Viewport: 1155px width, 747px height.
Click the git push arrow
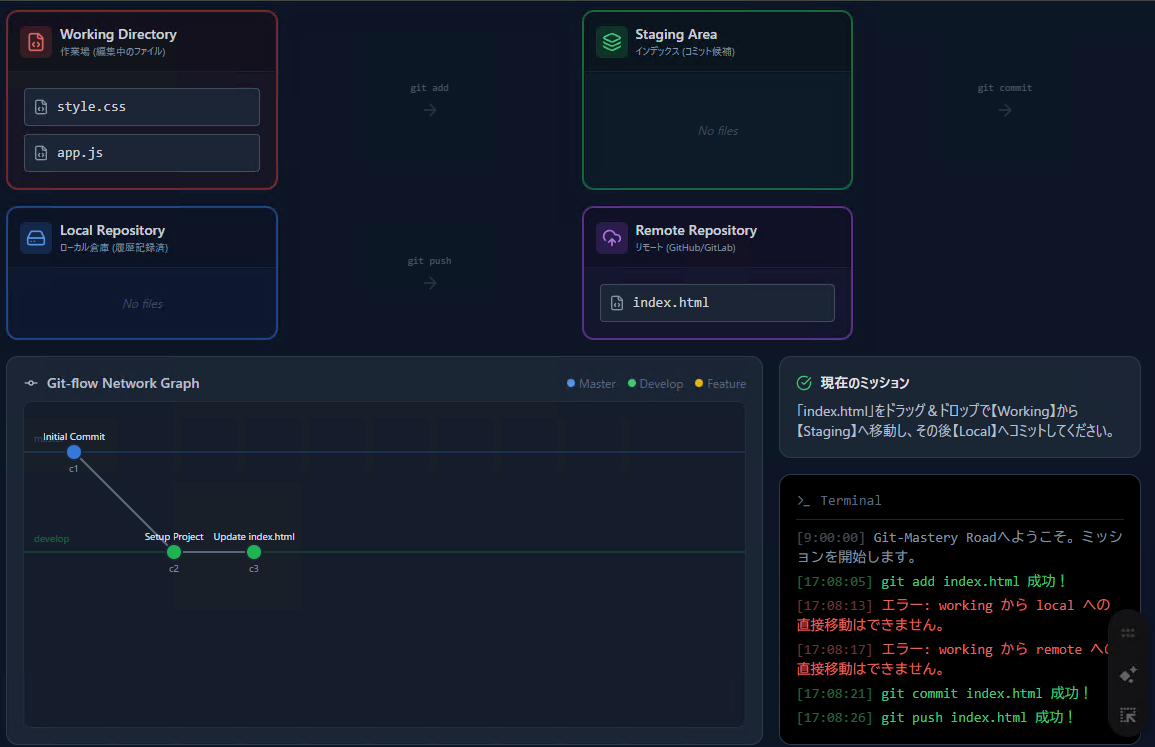point(430,283)
